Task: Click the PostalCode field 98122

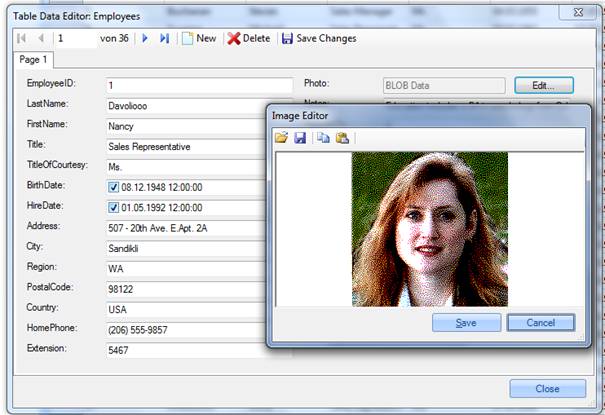Action: pos(186,289)
